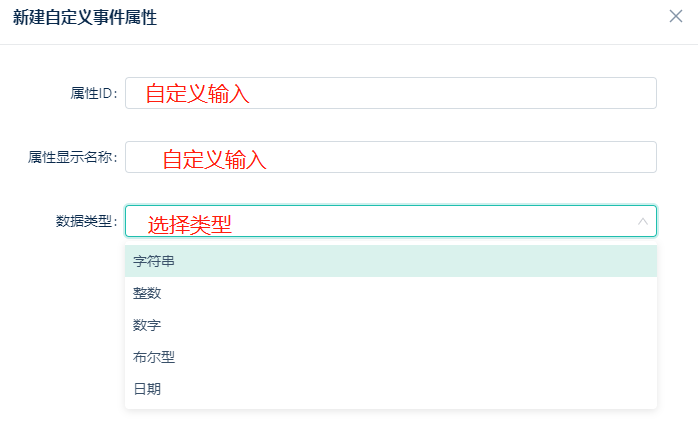This screenshot has height=431, width=698.
Task: Click the 数据类型 label
Action: pos(86,221)
